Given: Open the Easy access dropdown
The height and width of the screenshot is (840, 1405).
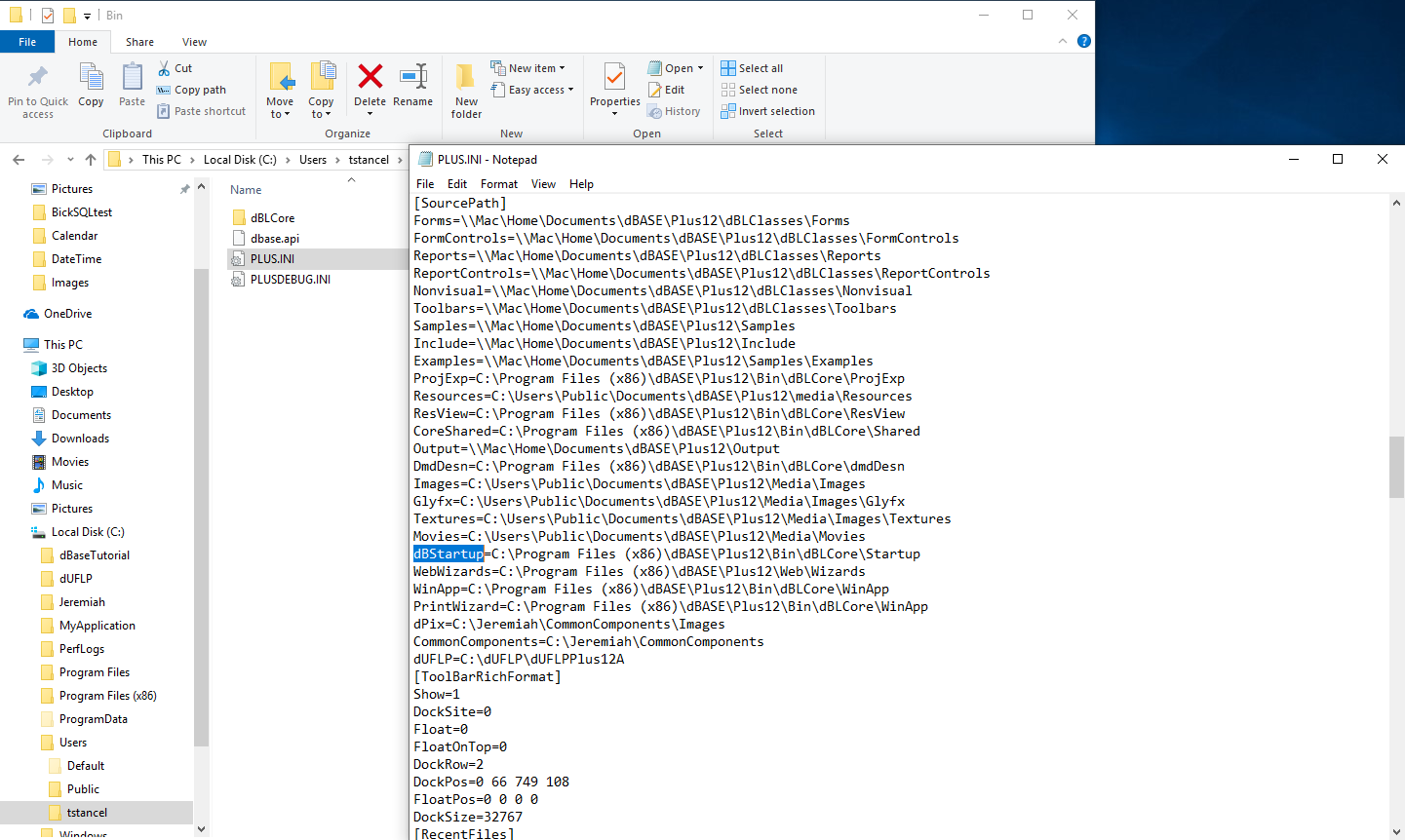Looking at the screenshot, I should point(570,90).
